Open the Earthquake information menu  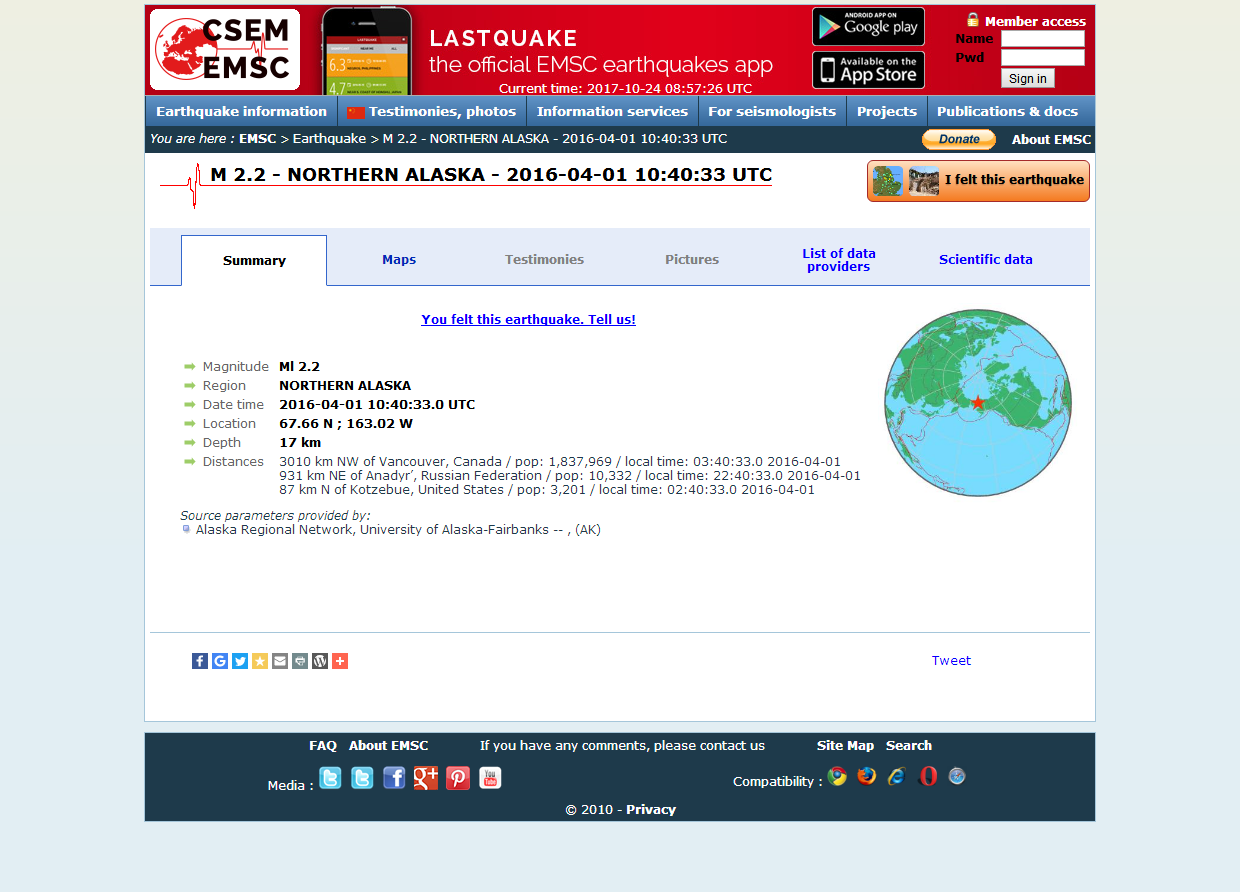pyautogui.click(x=241, y=111)
